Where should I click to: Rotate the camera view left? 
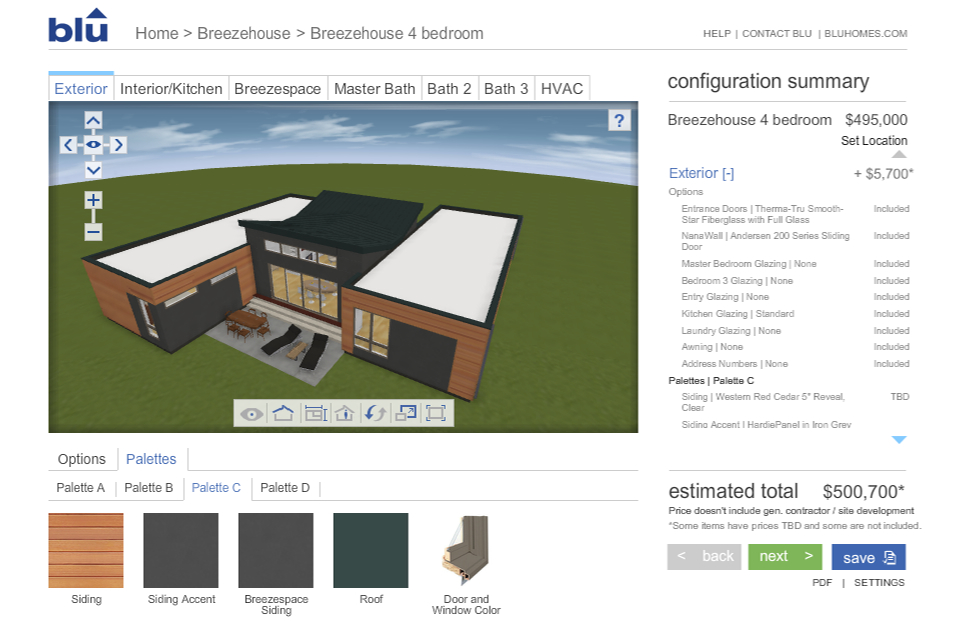point(68,145)
